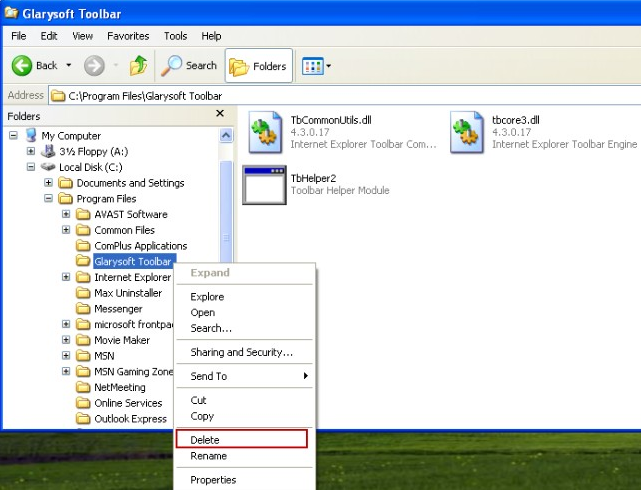Screen dimensions: 641x490
Task: Select AVAST Software folder icon
Action: pos(83,214)
